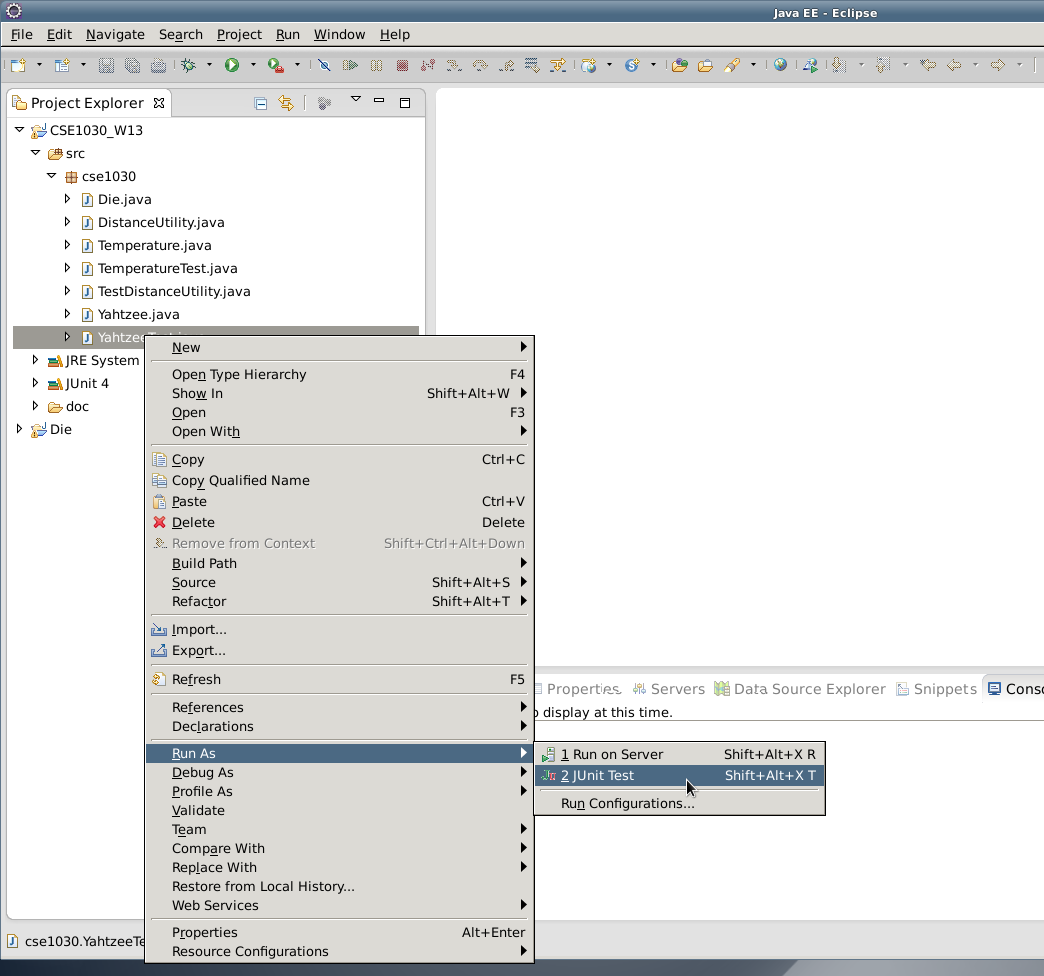Viewport: 1044px width, 976px height.
Task: Click the red Terminate toolbar icon
Action: pyautogui.click(x=402, y=65)
